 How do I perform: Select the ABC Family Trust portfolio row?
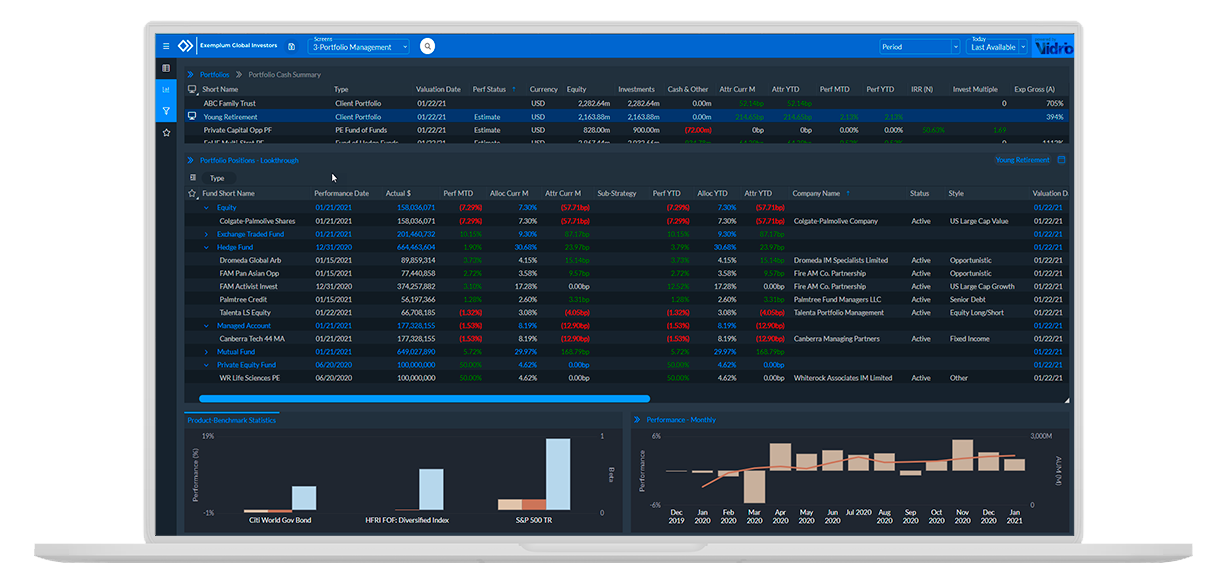(626, 103)
